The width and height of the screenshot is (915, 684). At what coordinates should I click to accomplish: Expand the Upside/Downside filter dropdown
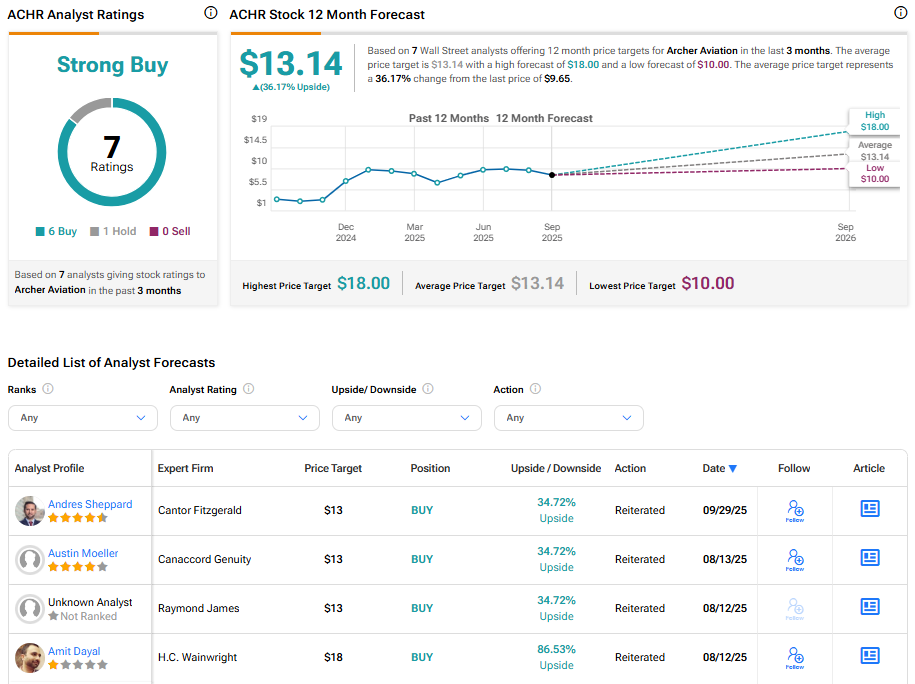coord(407,418)
